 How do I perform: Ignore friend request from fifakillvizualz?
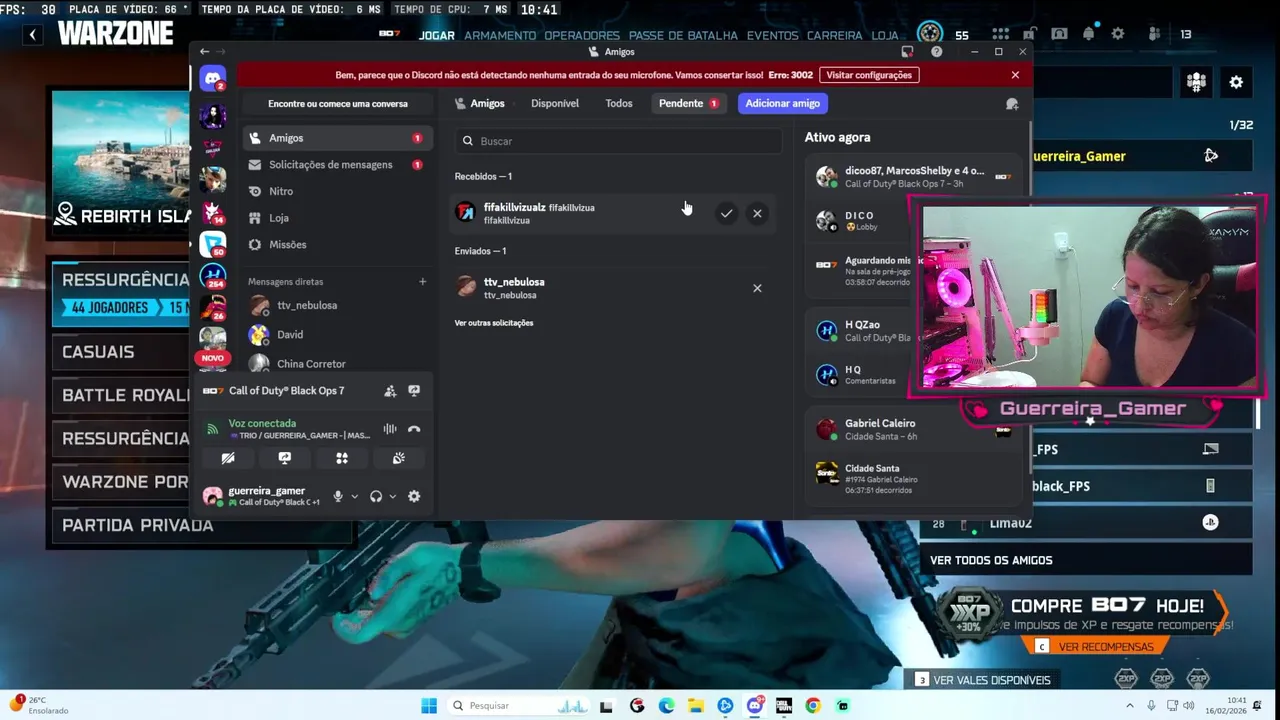(x=757, y=213)
